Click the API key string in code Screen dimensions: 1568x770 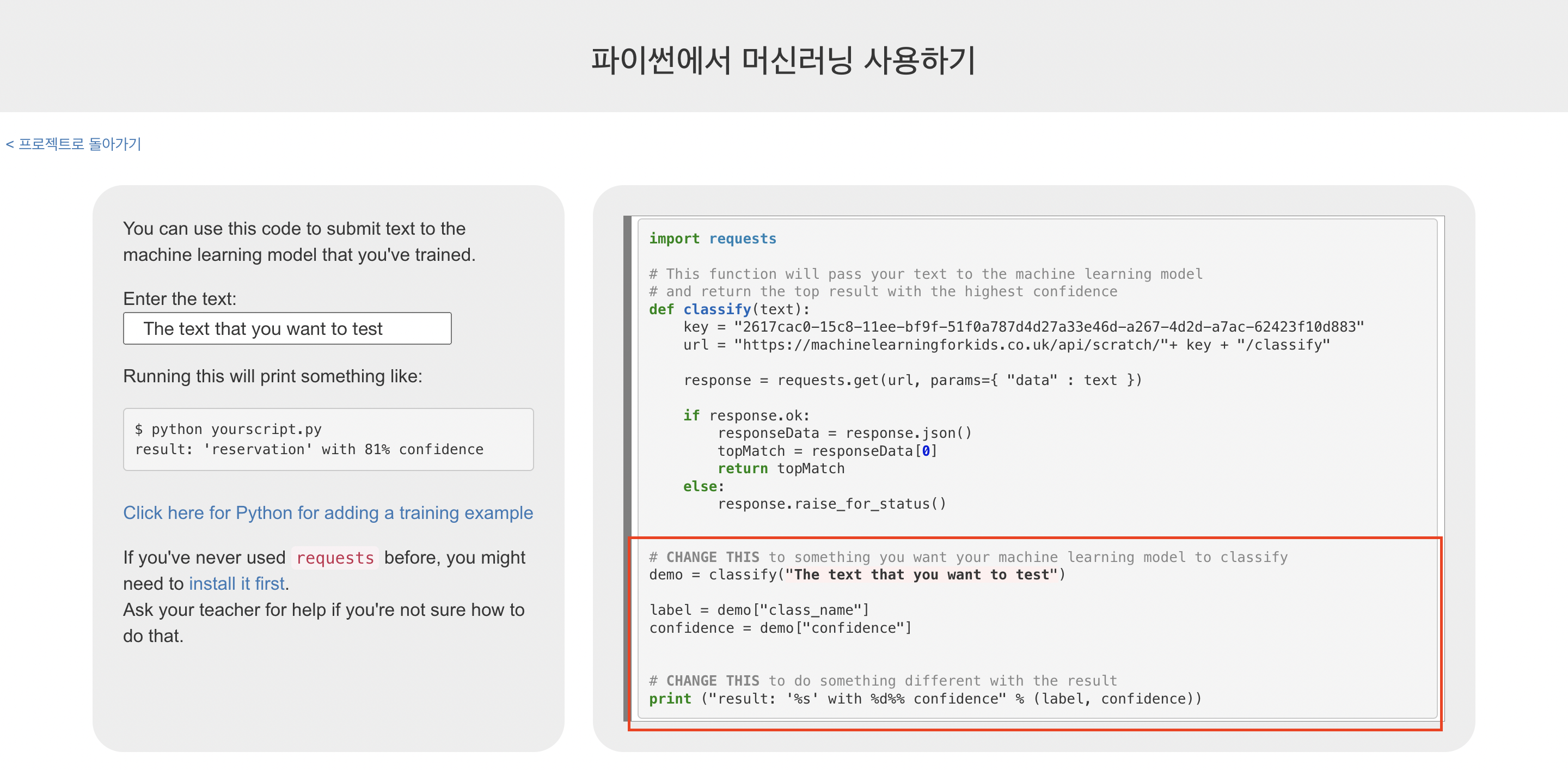point(1048,327)
